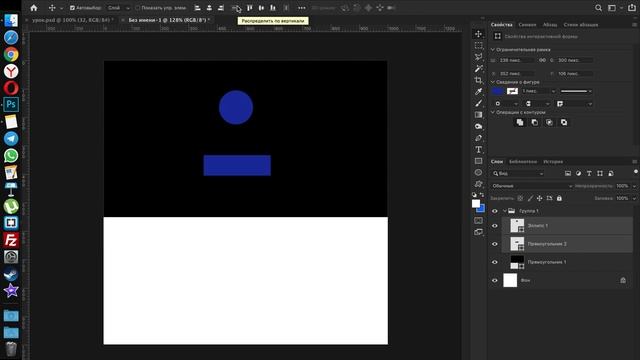Click the Combine Shapes path operation icon
640x360 pixels.
[x=520, y=122]
